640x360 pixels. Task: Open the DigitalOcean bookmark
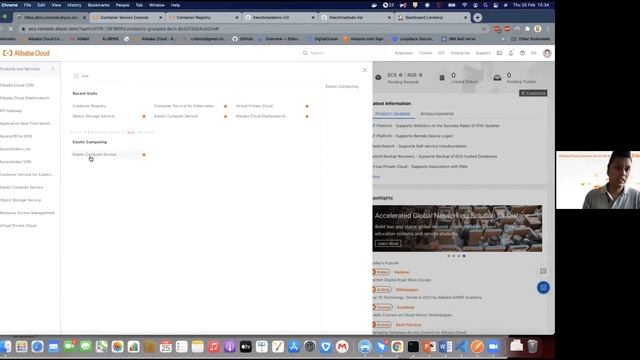coord(322,39)
